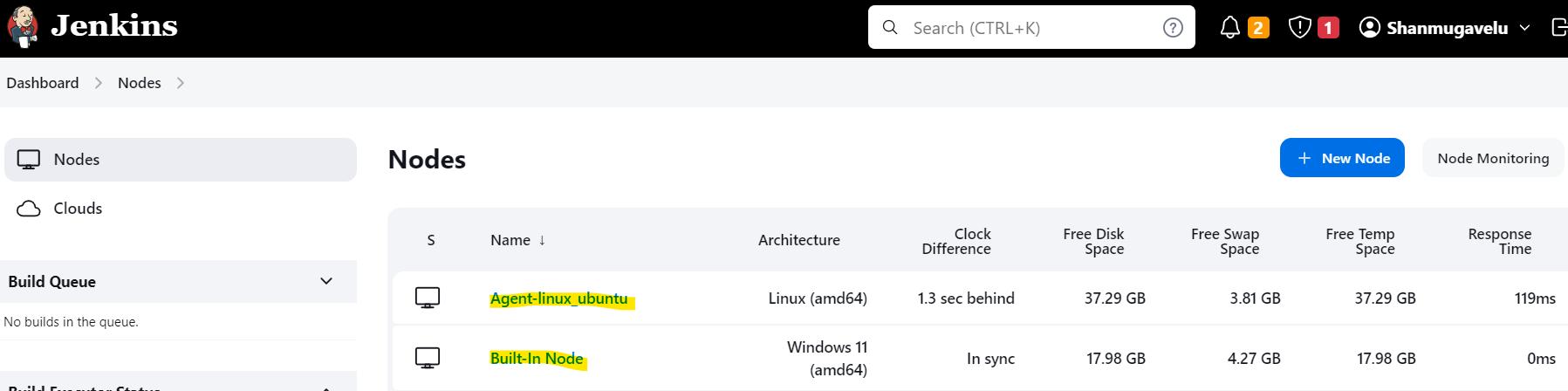
Task: Click the Node Monitoring button
Action: 1492,158
